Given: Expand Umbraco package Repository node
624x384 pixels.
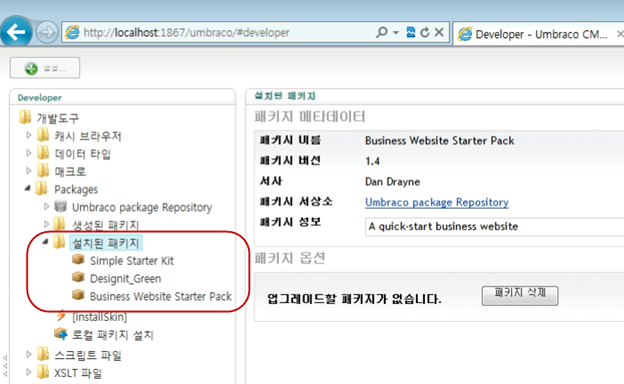Looking at the screenshot, I should tap(46, 206).
